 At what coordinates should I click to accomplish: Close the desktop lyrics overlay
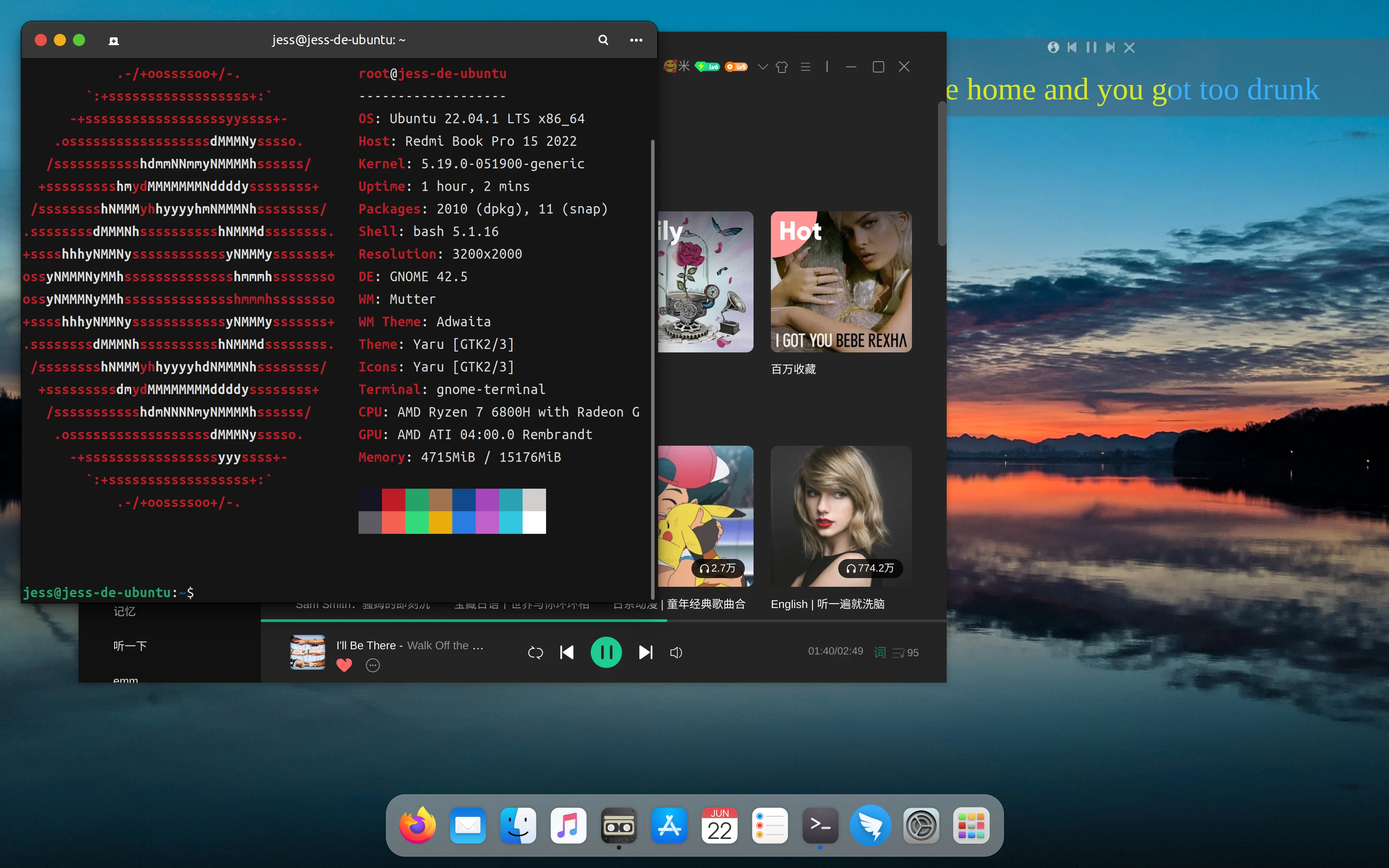[x=1129, y=48]
